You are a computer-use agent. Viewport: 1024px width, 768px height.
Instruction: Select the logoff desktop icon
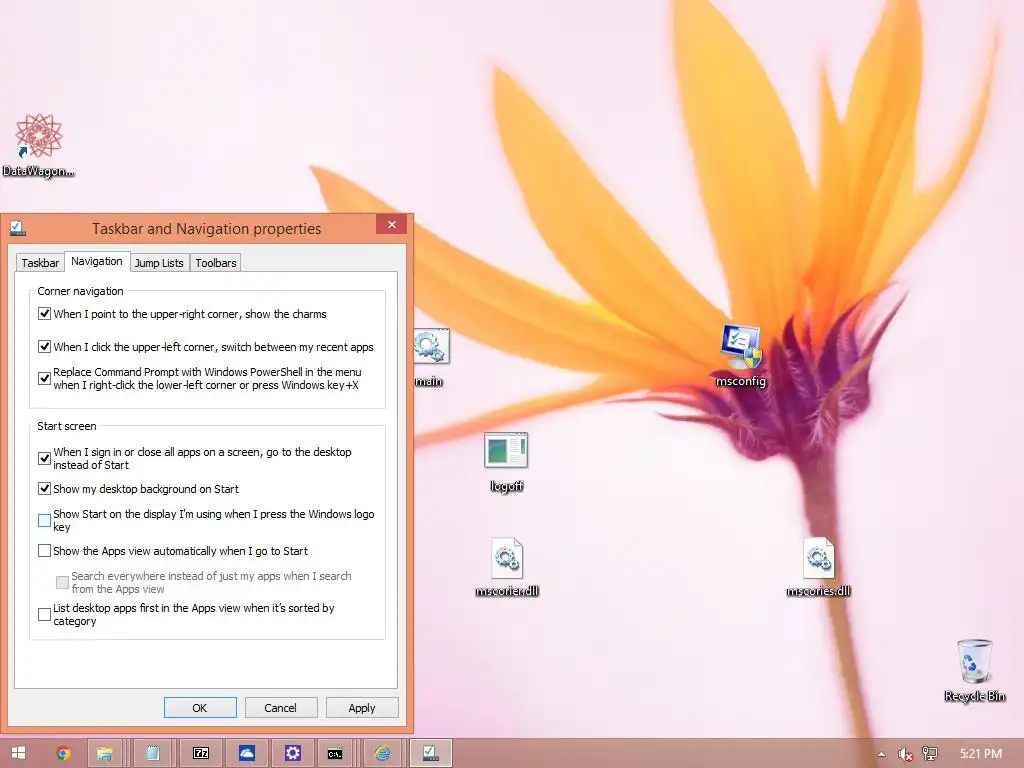point(506,462)
